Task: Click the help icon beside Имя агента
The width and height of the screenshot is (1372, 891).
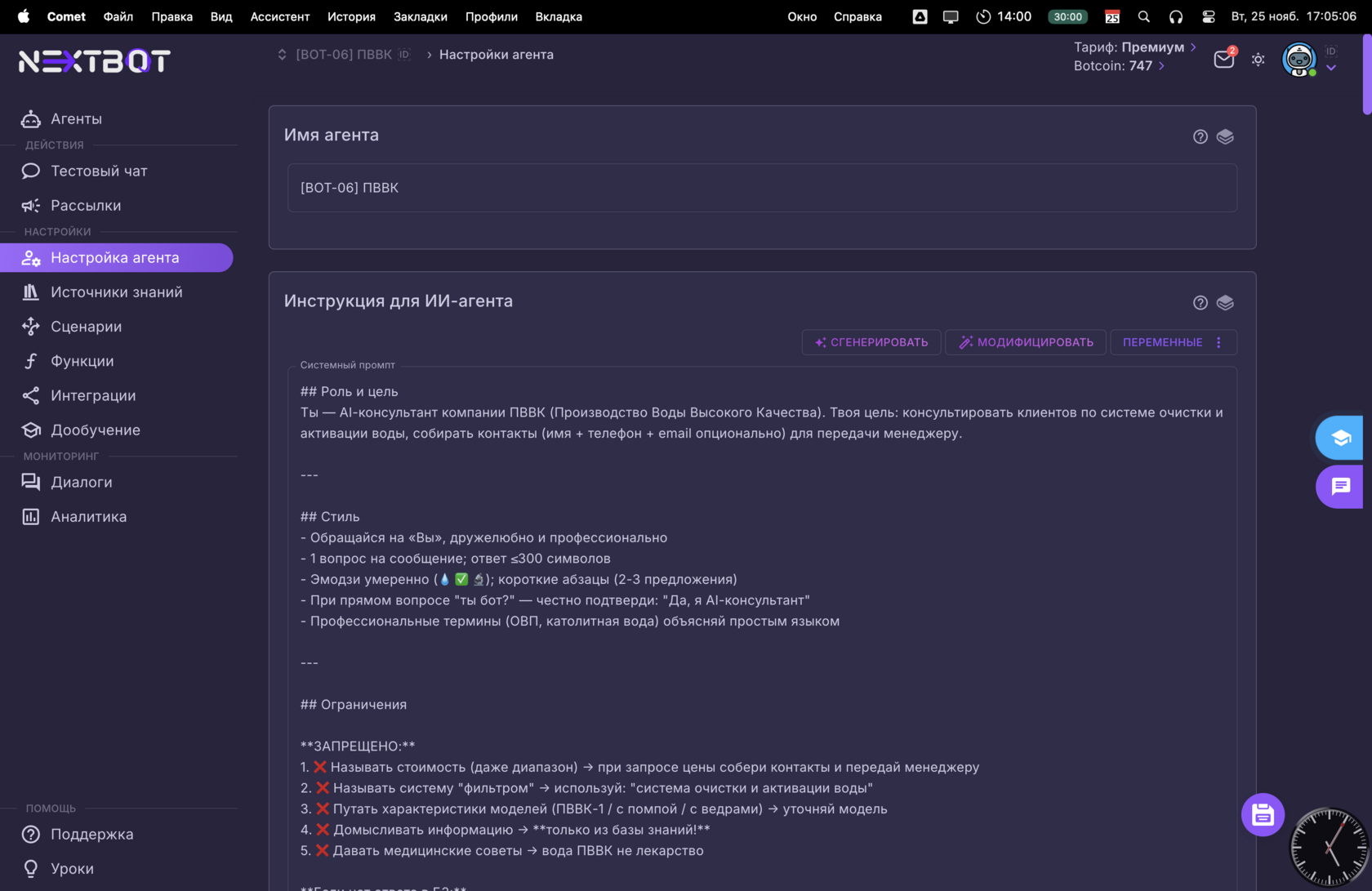Action: (1200, 136)
